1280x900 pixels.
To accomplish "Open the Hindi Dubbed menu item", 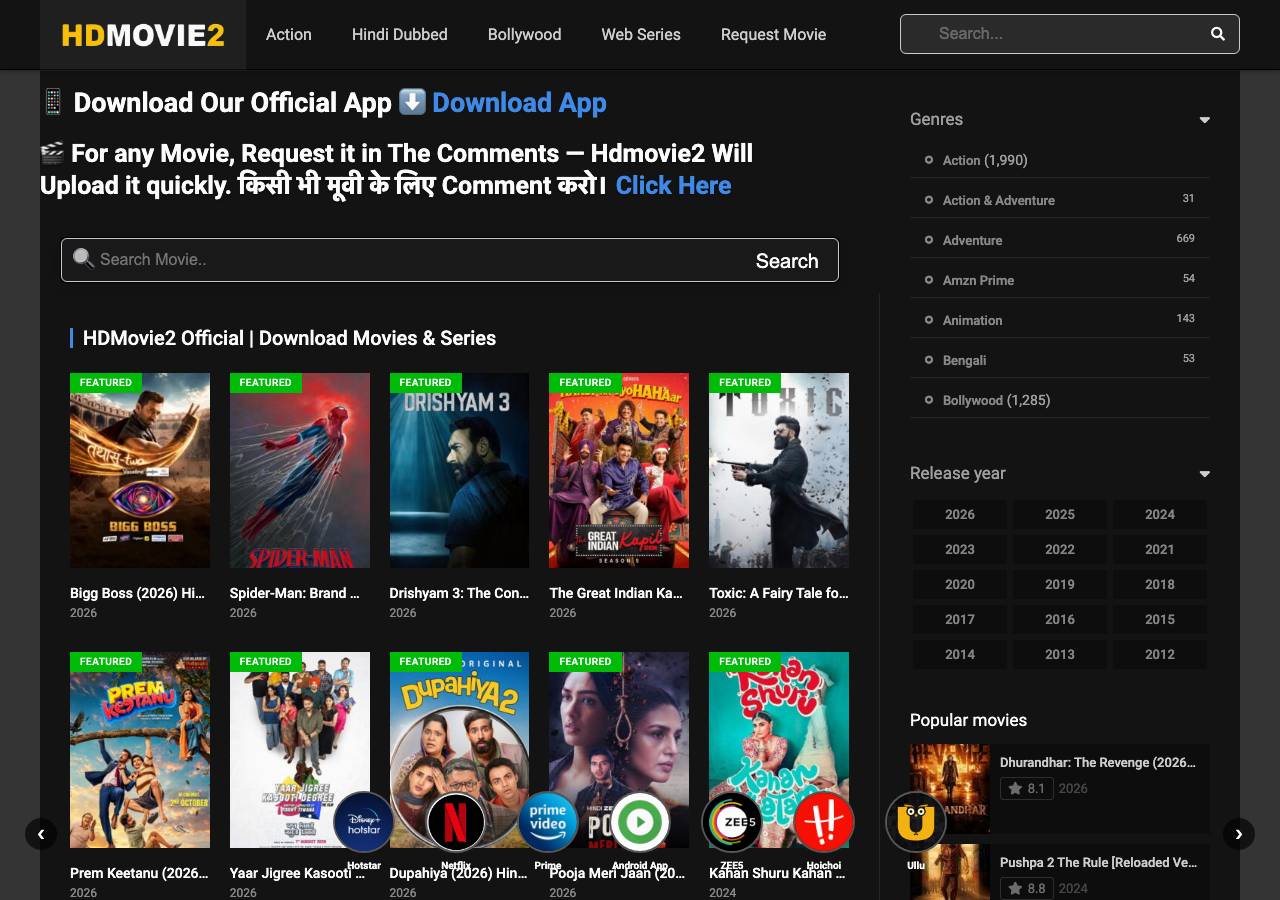I will [x=400, y=34].
